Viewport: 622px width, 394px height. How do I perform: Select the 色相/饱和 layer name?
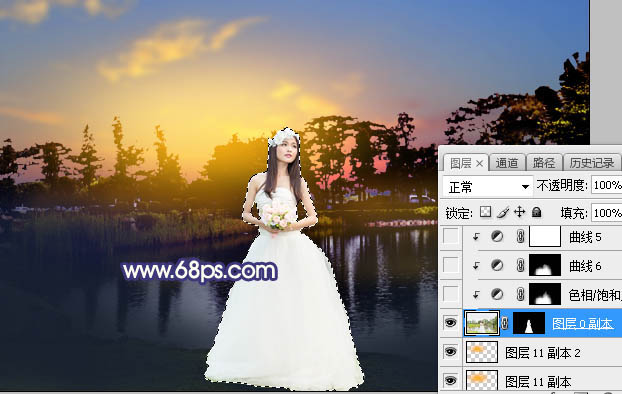coord(595,295)
